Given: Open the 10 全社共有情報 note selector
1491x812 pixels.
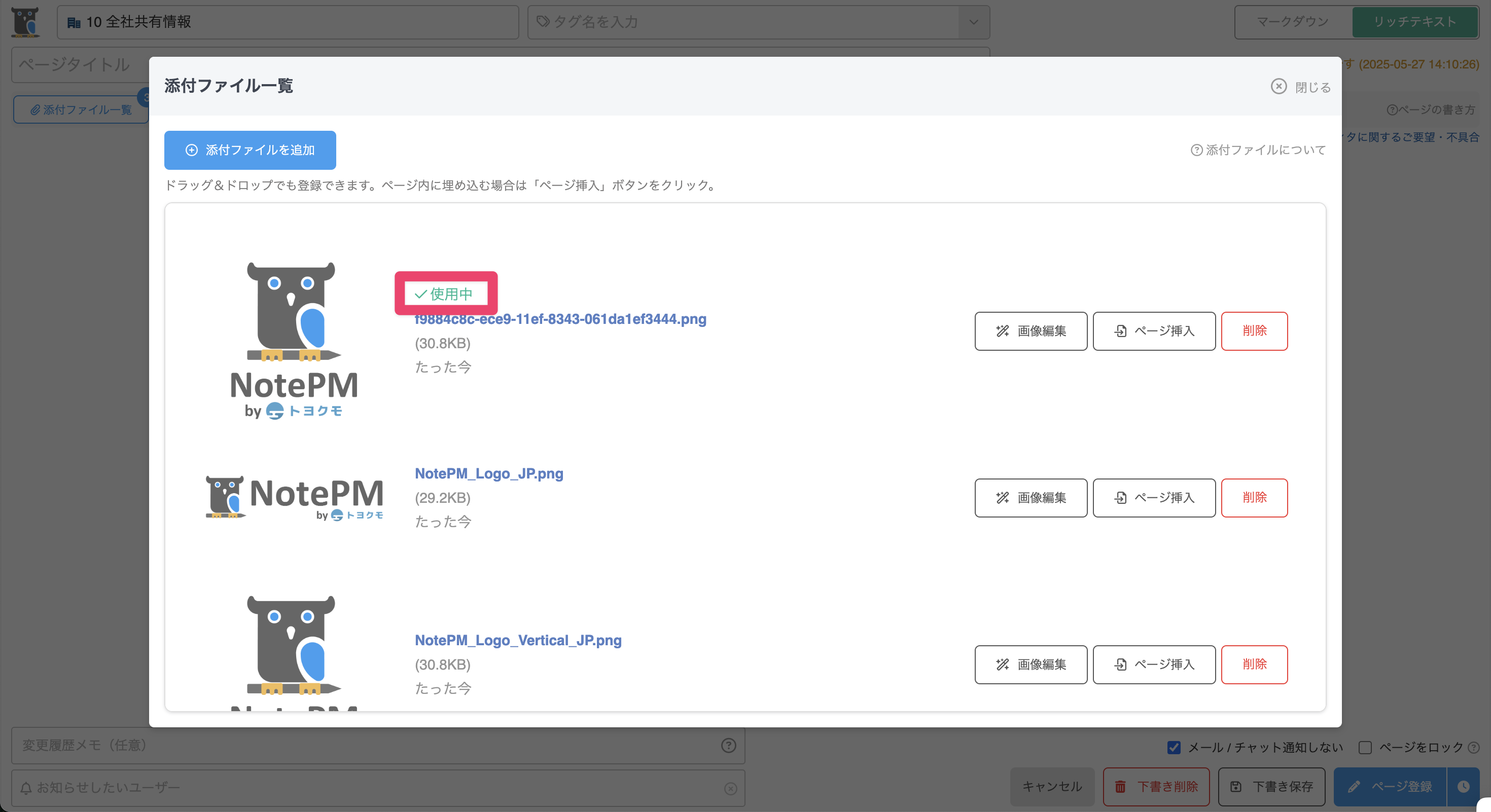Looking at the screenshot, I should [x=288, y=22].
